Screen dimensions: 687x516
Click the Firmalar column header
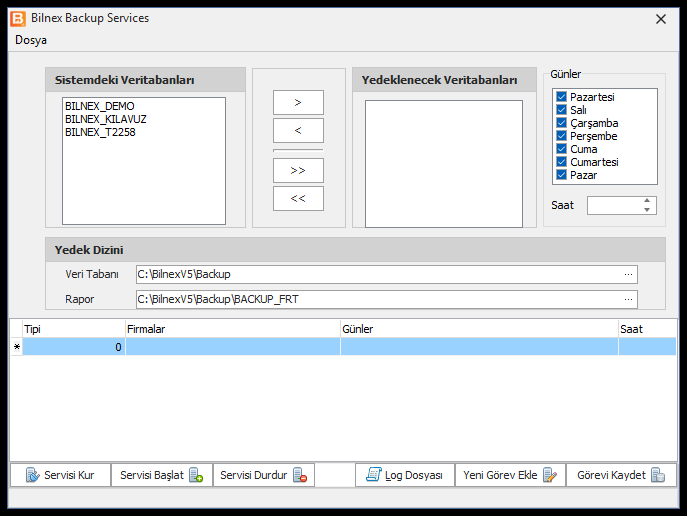pos(233,329)
